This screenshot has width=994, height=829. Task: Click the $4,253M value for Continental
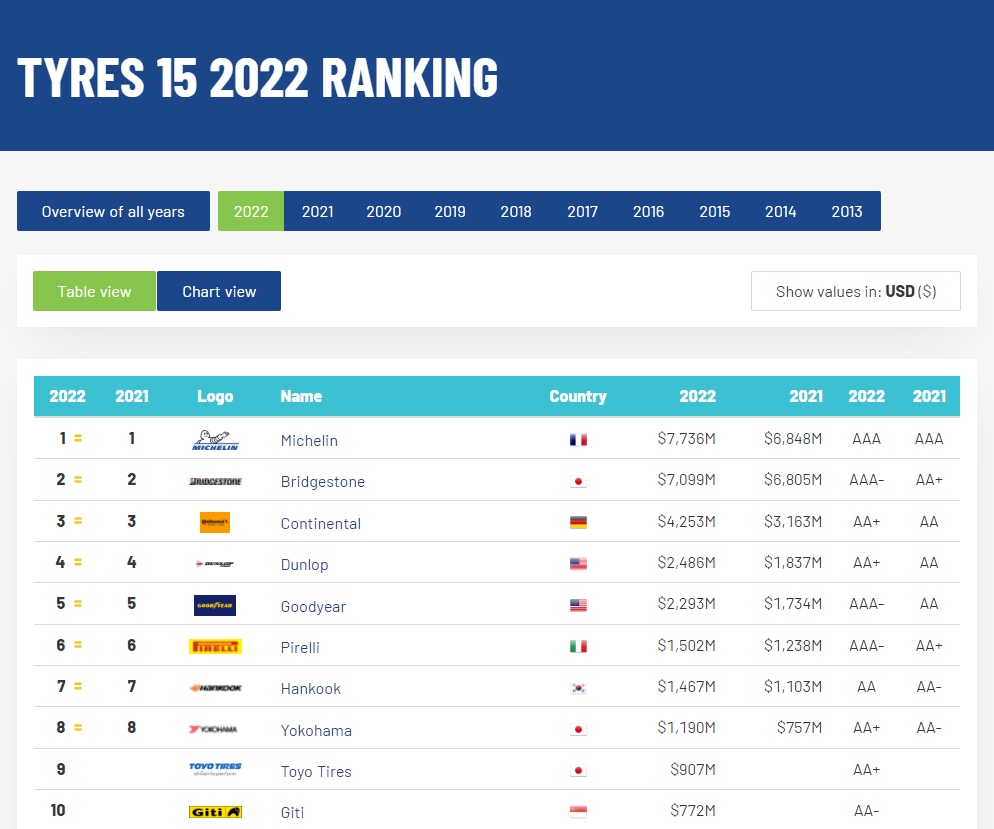687,522
